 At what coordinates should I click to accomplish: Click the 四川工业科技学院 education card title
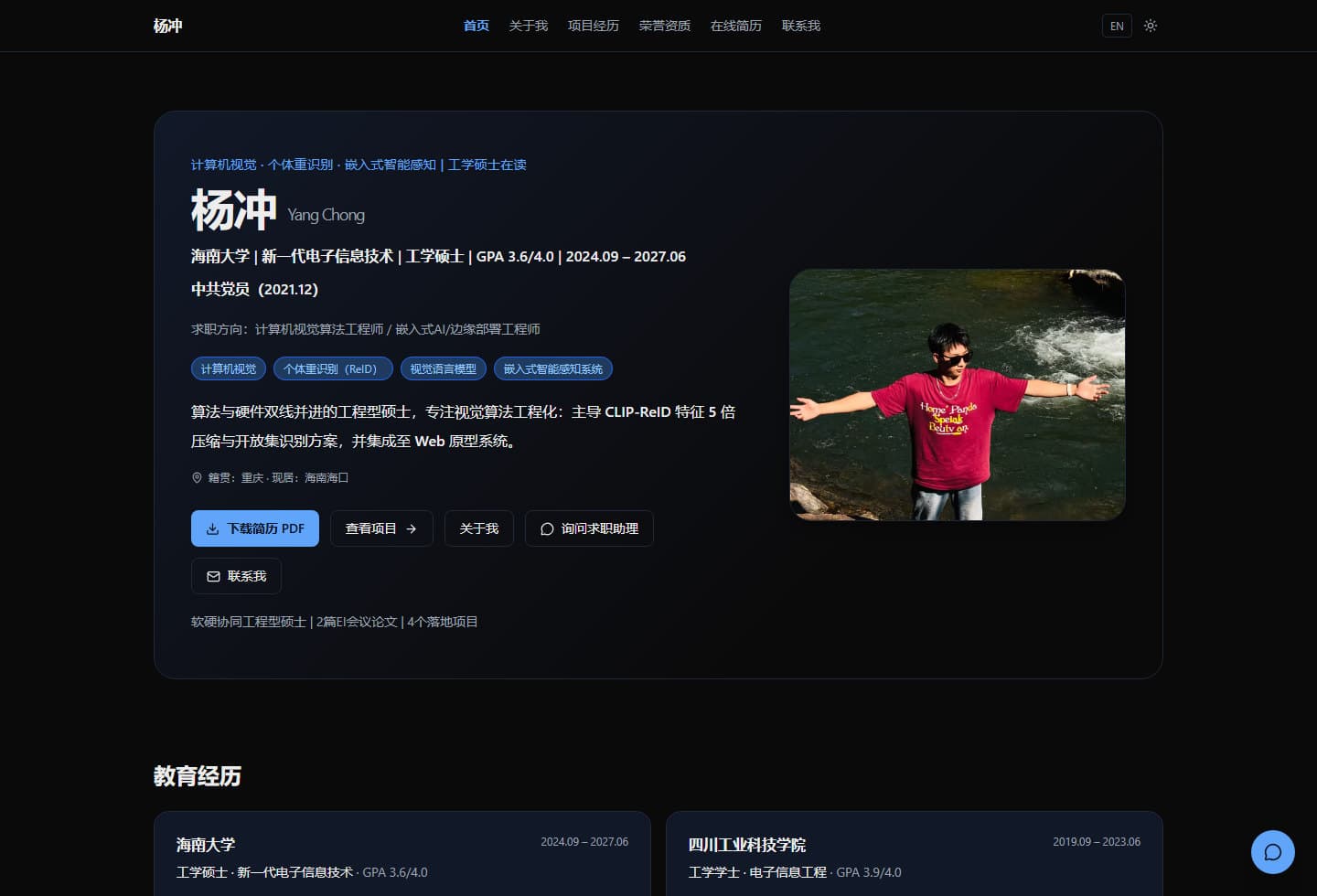(x=747, y=845)
